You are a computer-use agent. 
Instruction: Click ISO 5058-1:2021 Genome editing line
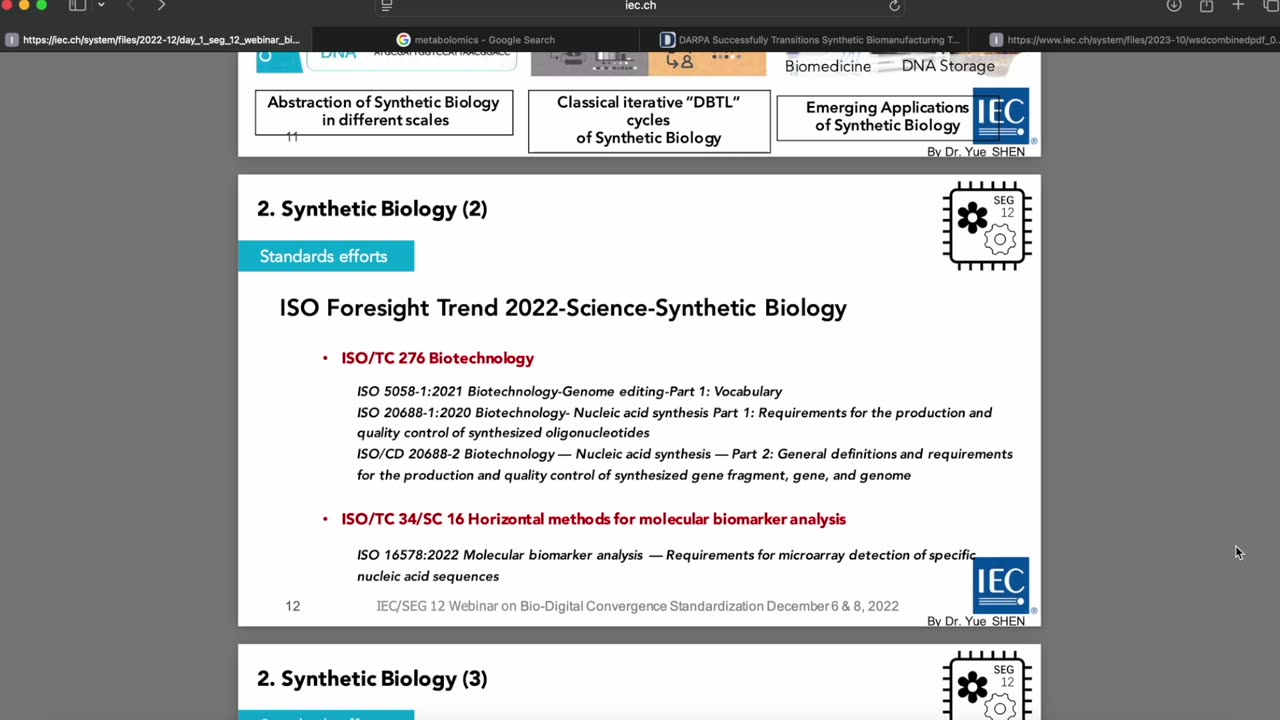click(x=569, y=391)
